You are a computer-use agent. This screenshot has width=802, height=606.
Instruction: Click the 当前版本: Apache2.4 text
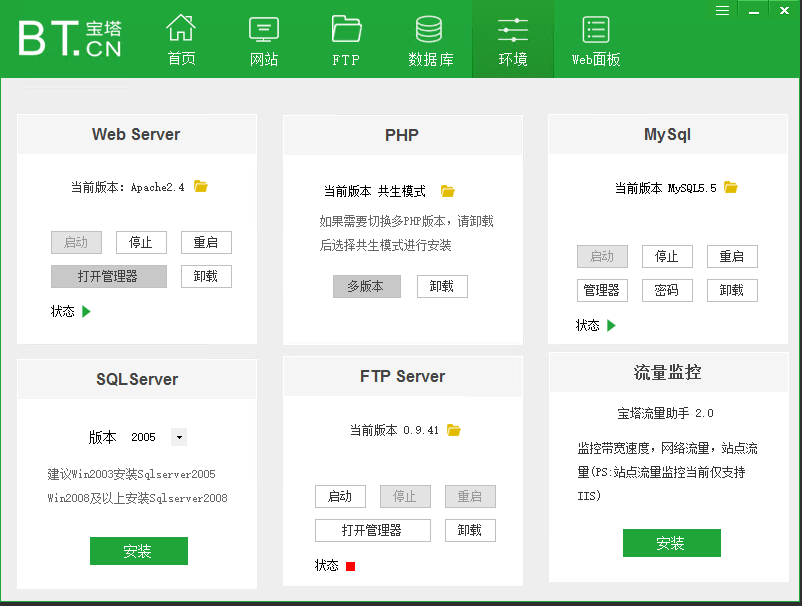tap(127, 187)
